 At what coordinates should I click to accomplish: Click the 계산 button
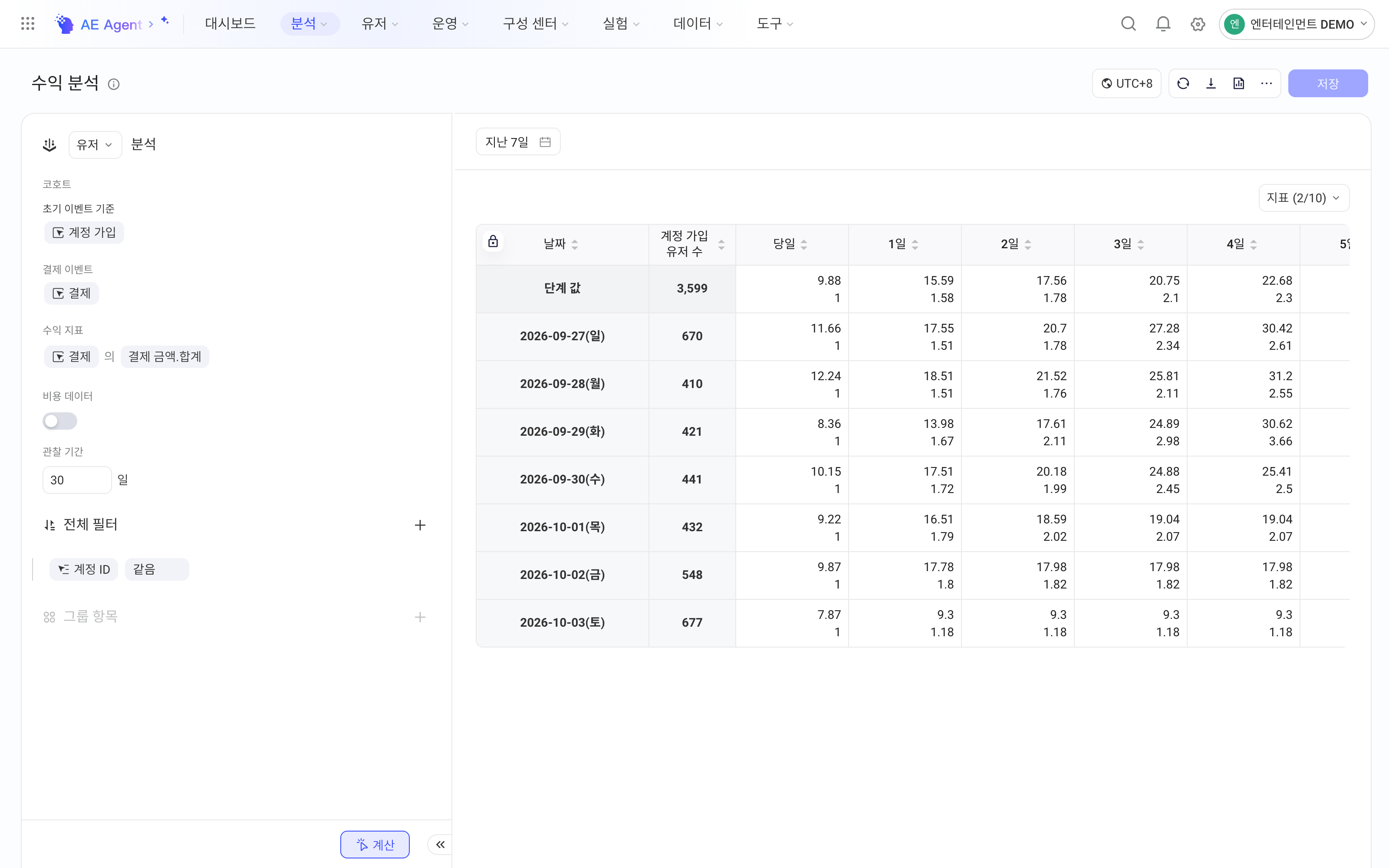375,844
